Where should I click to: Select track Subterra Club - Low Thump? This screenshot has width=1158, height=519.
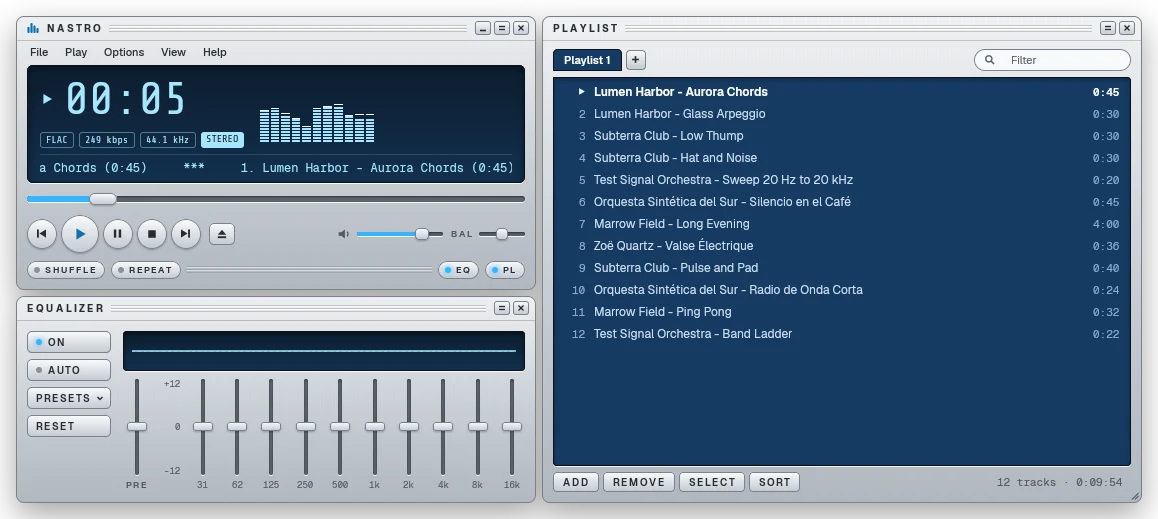[x=842, y=136]
